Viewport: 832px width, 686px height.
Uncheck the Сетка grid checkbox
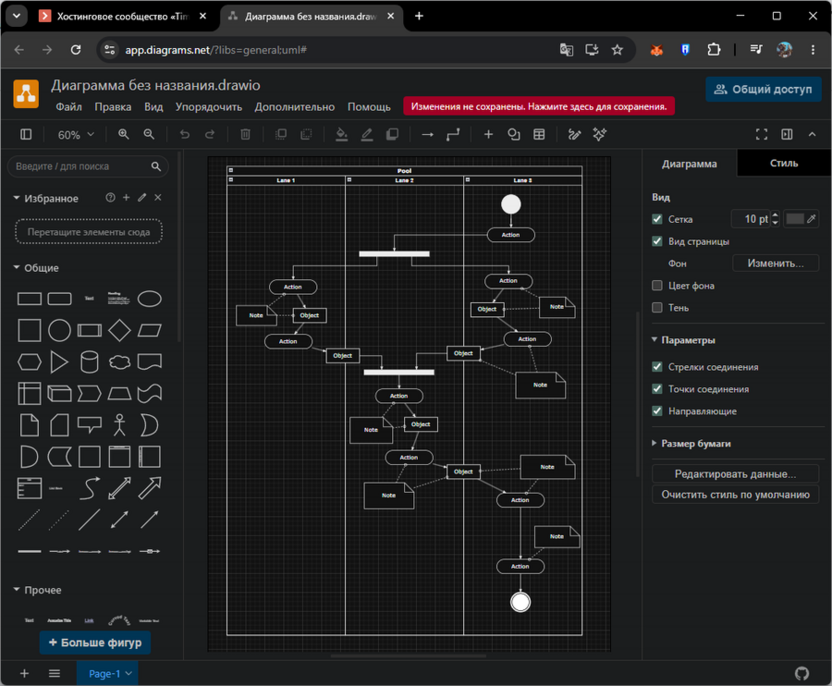657,219
